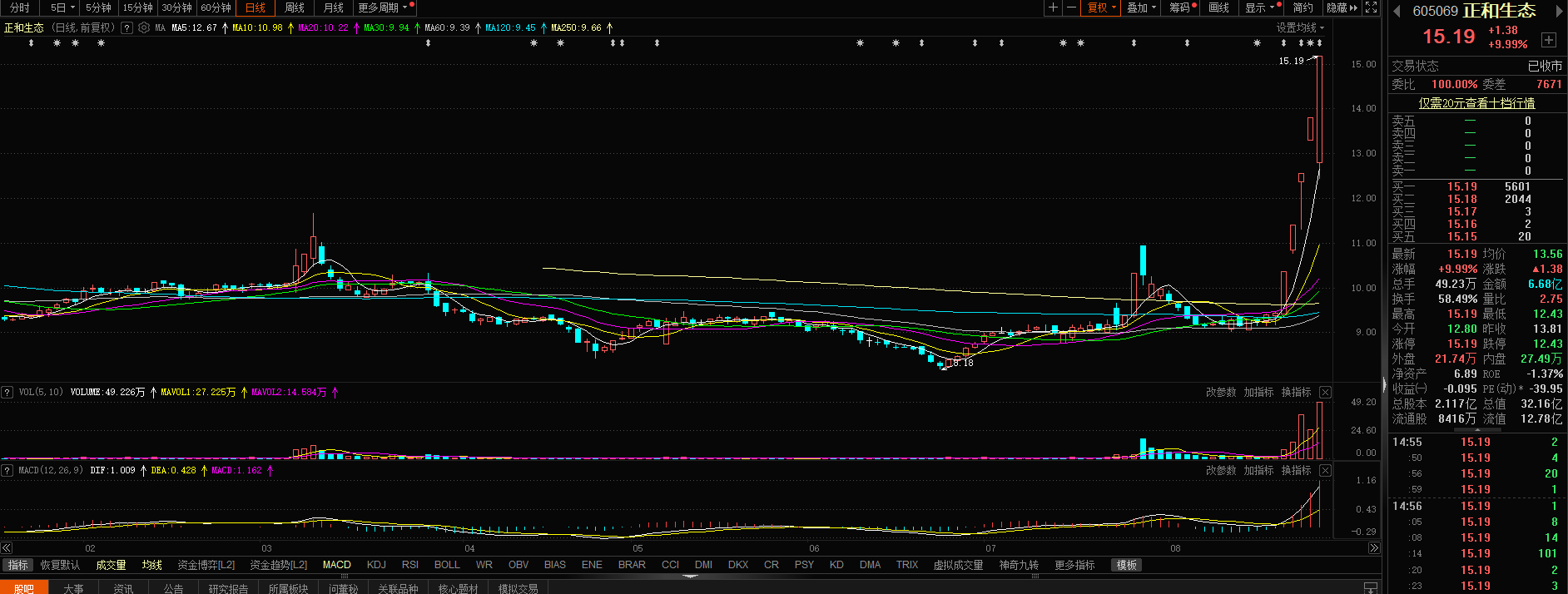Click the help question mark beside 前复权

click(127, 27)
